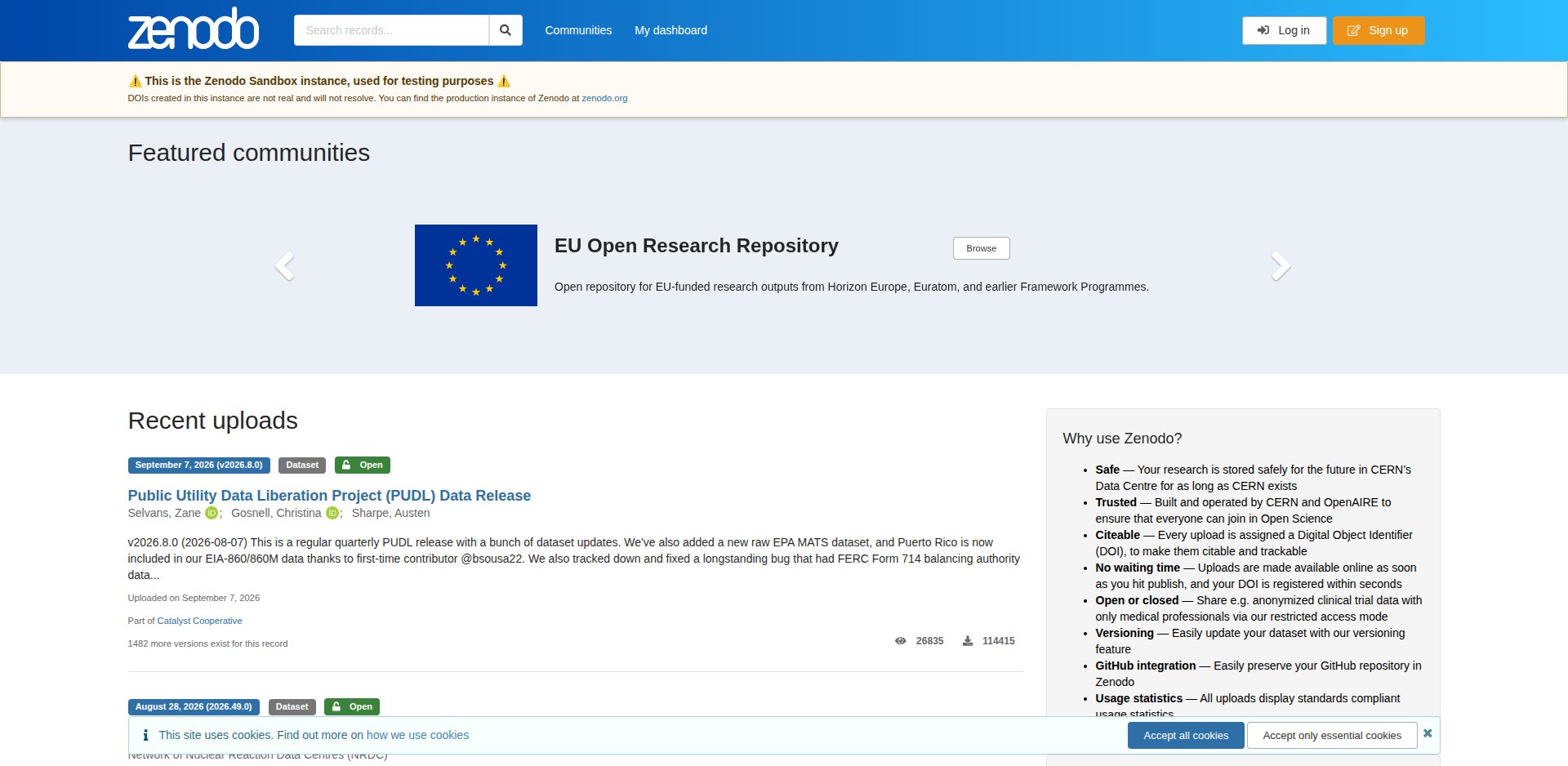
Task: Open the Communities menu item
Action: 578,30
